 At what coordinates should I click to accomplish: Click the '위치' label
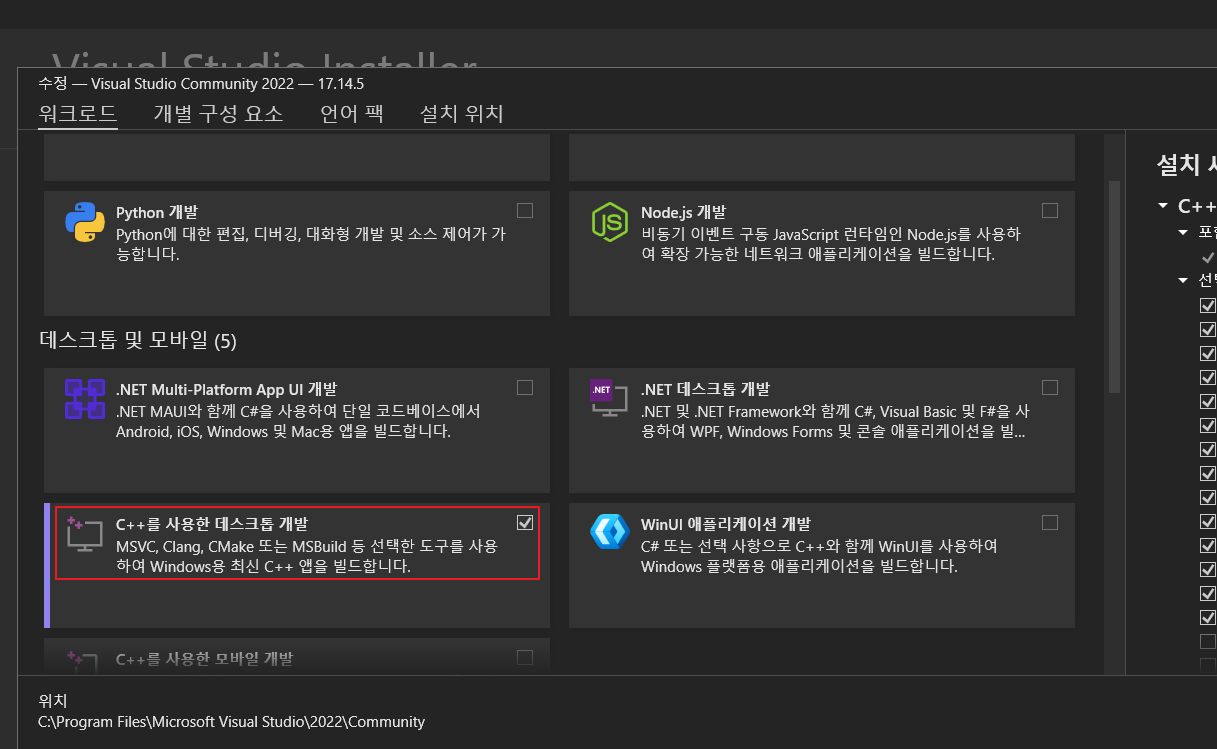[x=52, y=701]
